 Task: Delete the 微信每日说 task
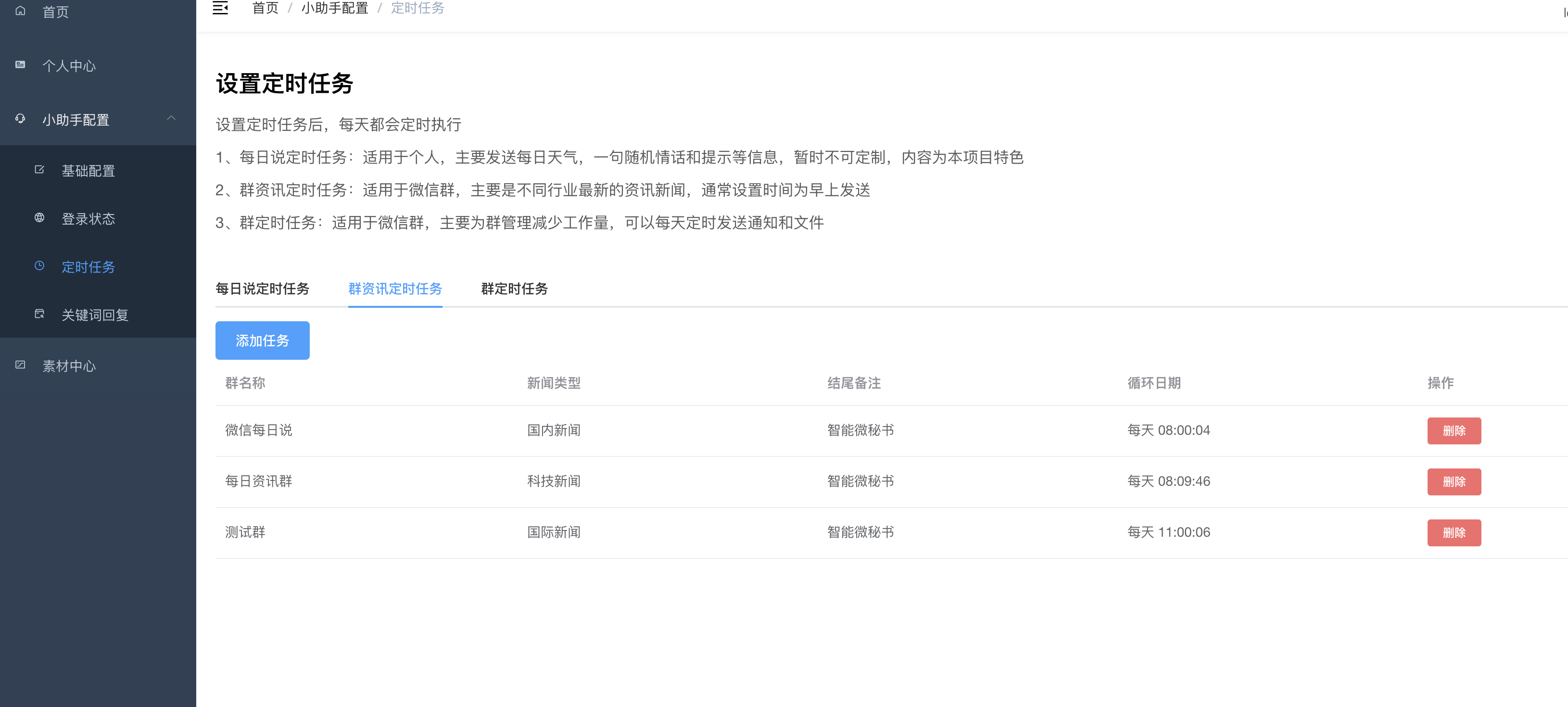[1454, 431]
